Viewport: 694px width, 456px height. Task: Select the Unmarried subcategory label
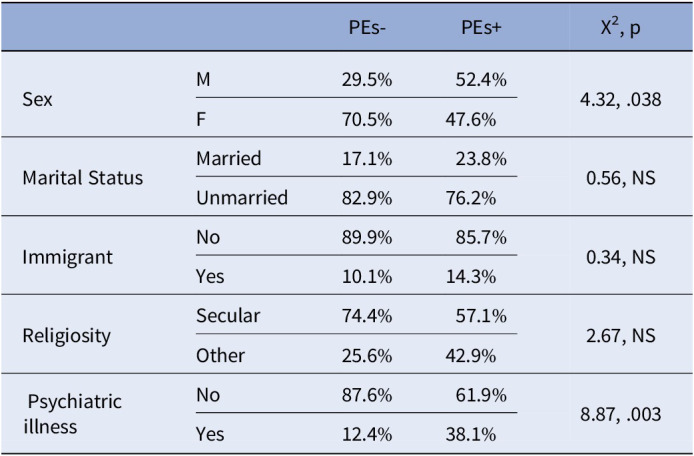242,198
